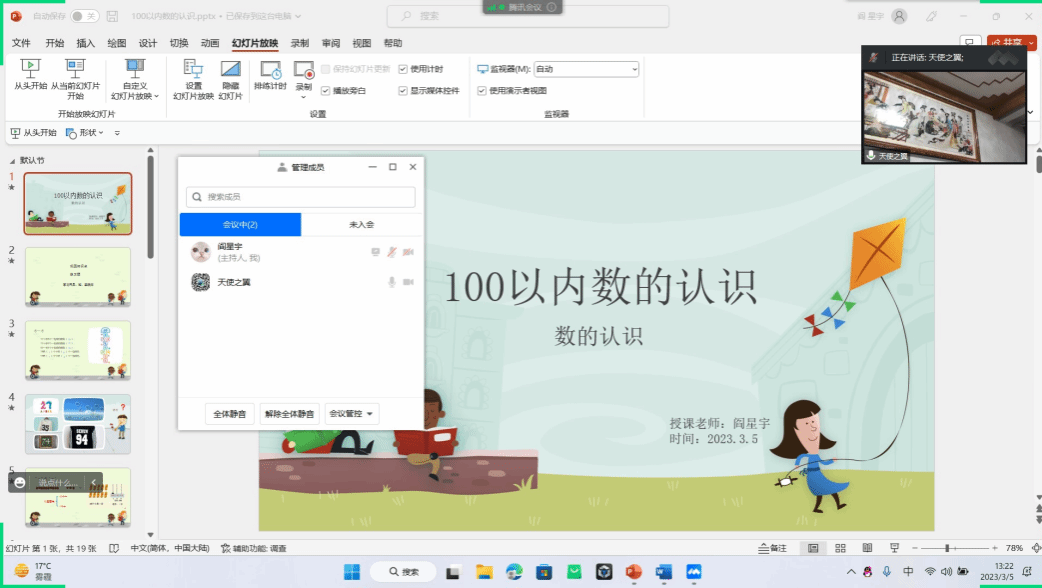Open PowerPoint from the Windows taskbar
The image size is (1042, 588).
click(x=632, y=572)
